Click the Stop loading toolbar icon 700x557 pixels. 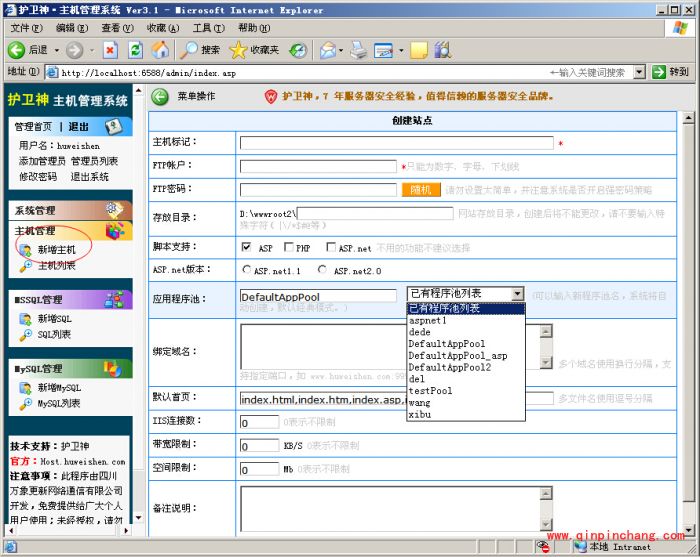pos(110,50)
